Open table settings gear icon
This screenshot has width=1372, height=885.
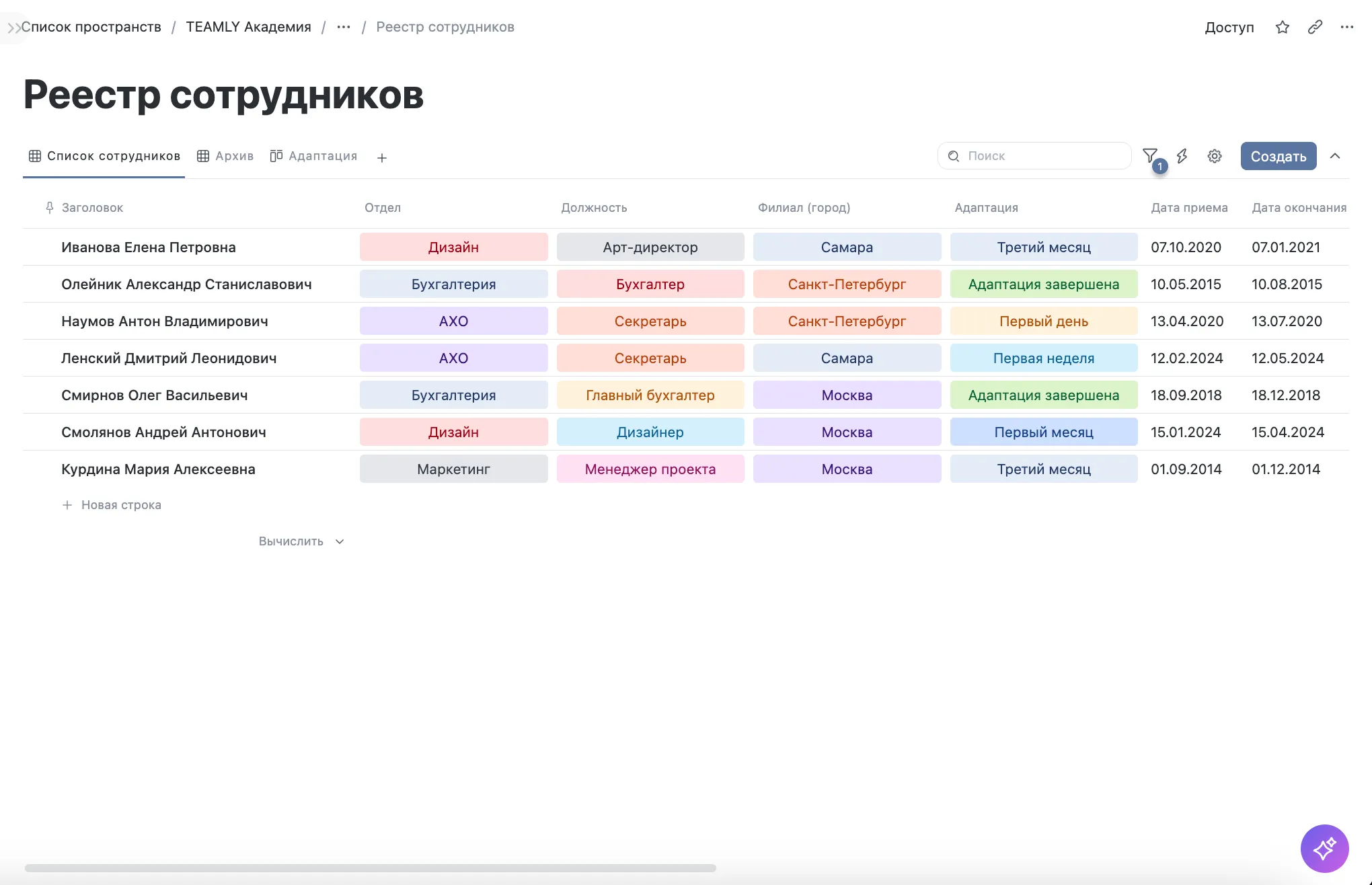(x=1215, y=156)
